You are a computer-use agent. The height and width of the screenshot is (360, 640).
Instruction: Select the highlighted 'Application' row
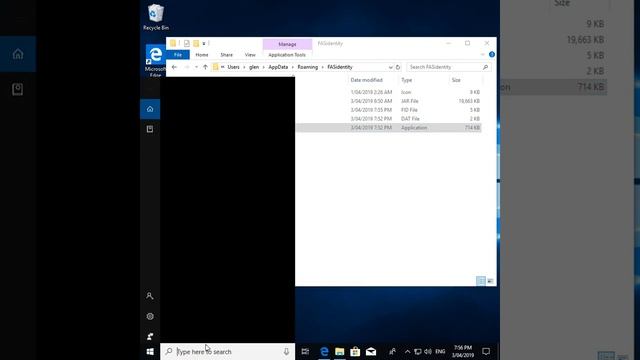tap(388, 128)
